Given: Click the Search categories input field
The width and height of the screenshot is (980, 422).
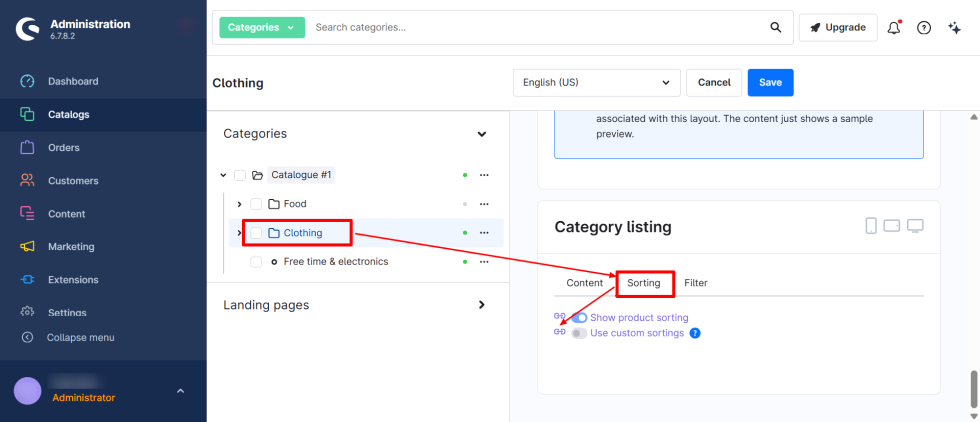Looking at the screenshot, I should pyautogui.click(x=535, y=28).
